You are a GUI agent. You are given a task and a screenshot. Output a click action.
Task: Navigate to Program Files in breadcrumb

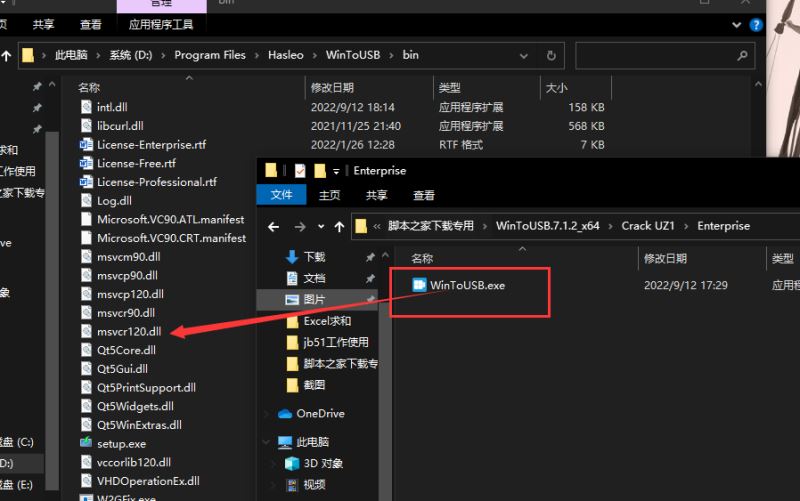[x=210, y=55]
